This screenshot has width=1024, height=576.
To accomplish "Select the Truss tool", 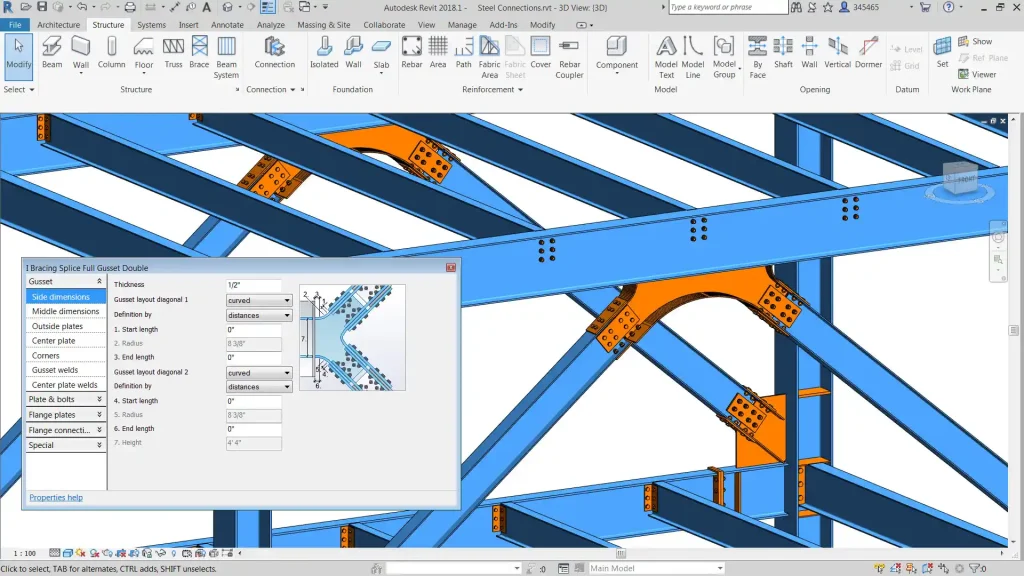I will [174, 55].
